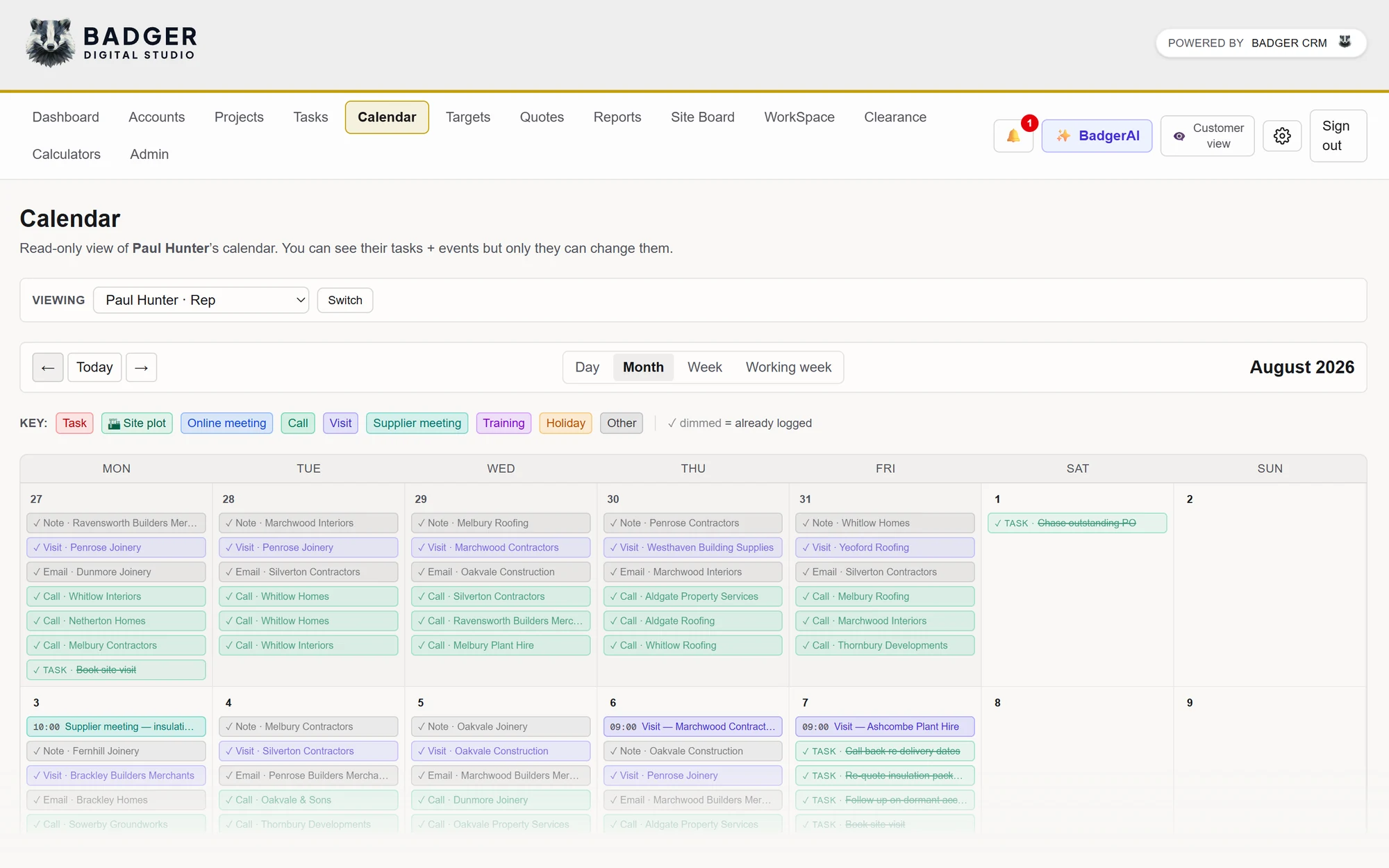1389x868 pixels.
Task: Select the Working week view
Action: [x=788, y=367]
